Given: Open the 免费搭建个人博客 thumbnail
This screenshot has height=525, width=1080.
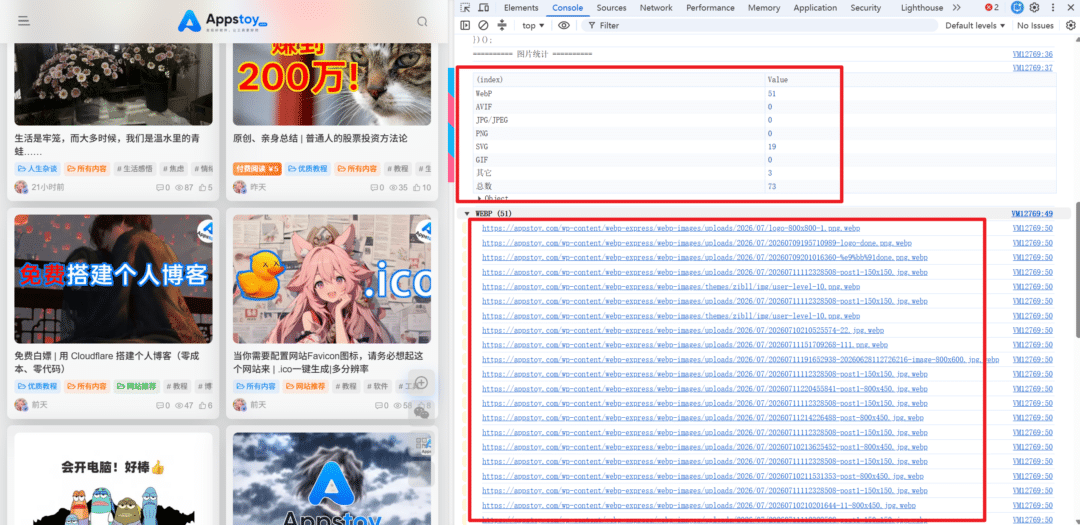Looking at the screenshot, I should pos(113,279).
